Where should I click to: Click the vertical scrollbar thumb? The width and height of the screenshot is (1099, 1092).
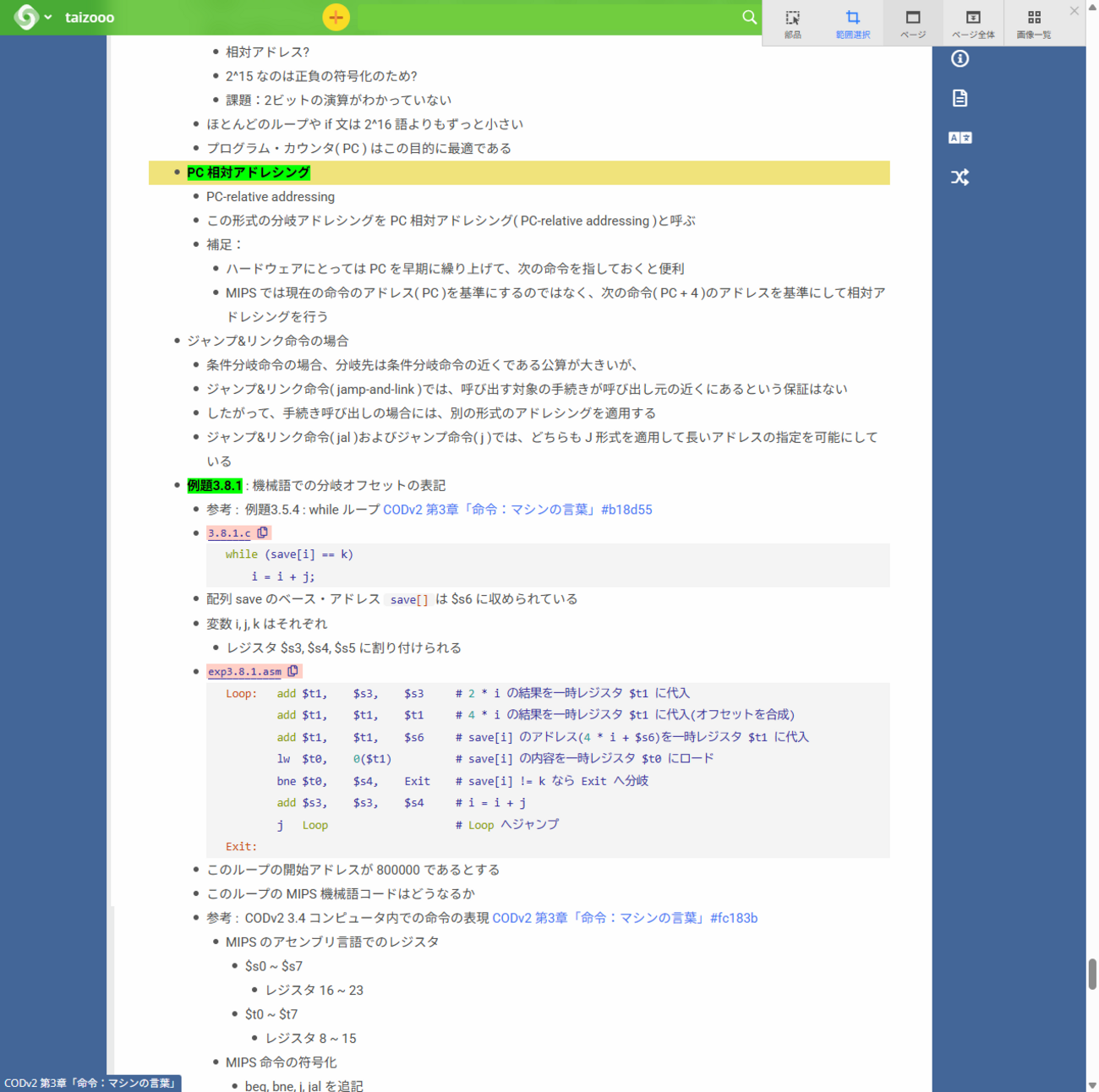1092,974
